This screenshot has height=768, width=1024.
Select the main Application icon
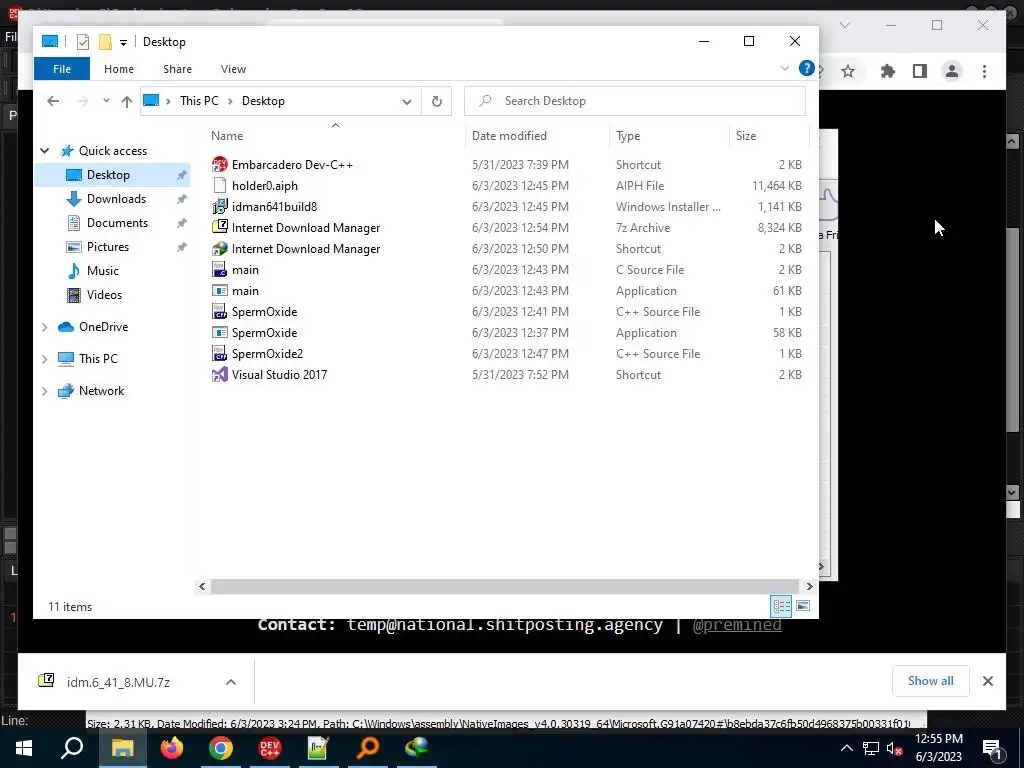[x=220, y=291]
